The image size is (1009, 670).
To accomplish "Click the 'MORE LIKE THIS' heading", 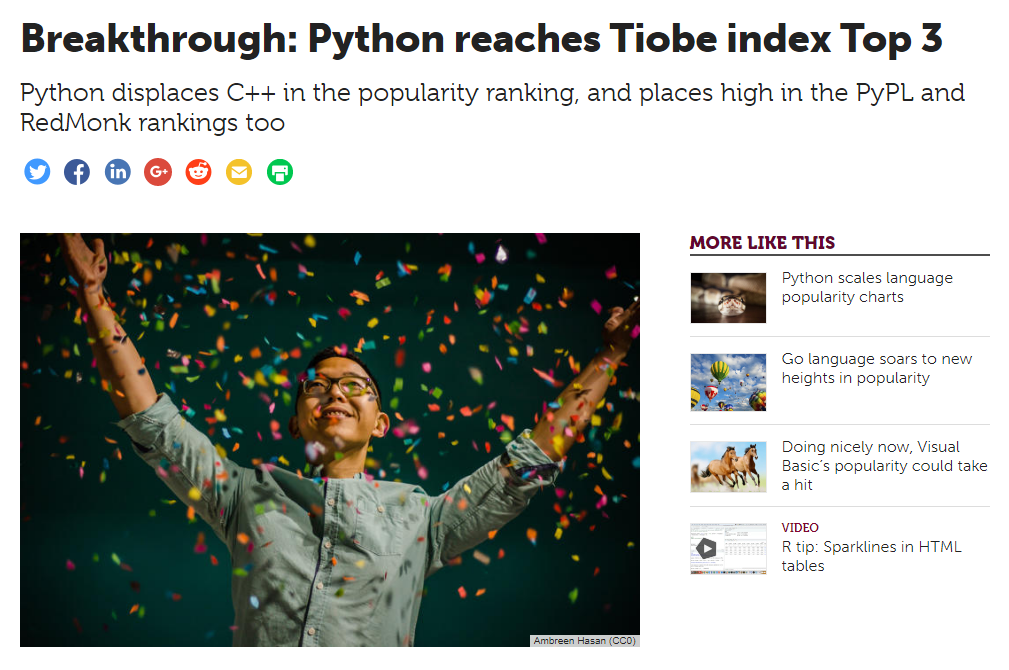I will 762,242.
